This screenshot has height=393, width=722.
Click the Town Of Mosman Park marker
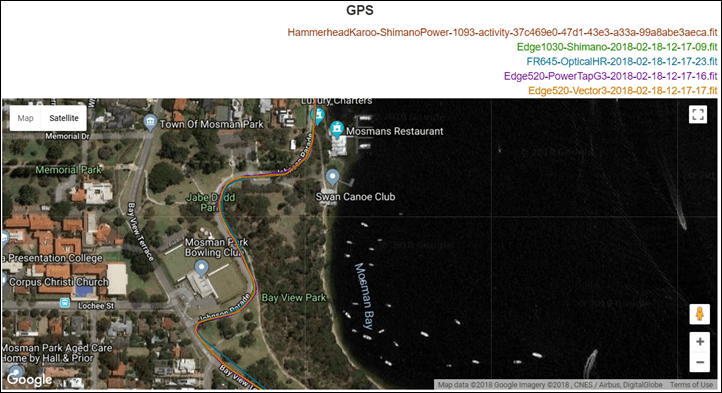click(150, 123)
